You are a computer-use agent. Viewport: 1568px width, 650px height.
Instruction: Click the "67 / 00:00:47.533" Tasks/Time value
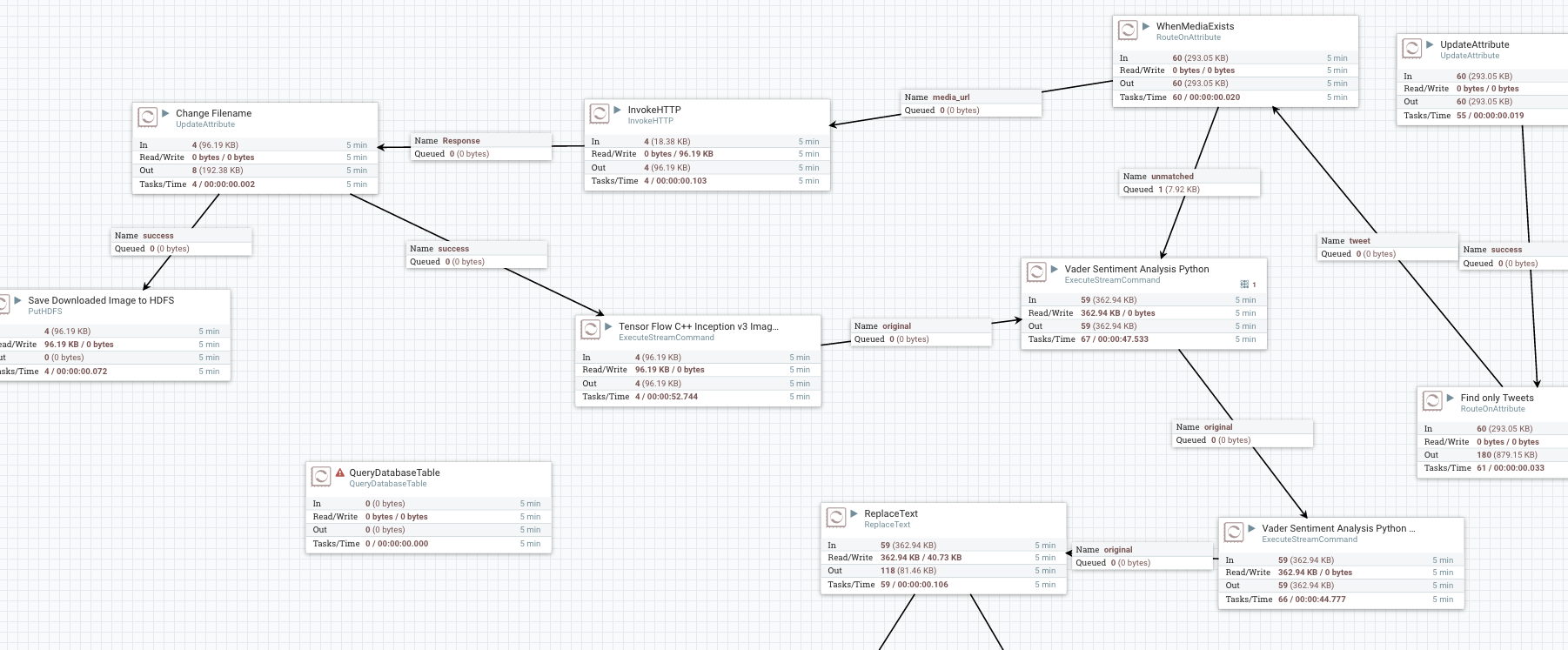(x=1115, y=339)
